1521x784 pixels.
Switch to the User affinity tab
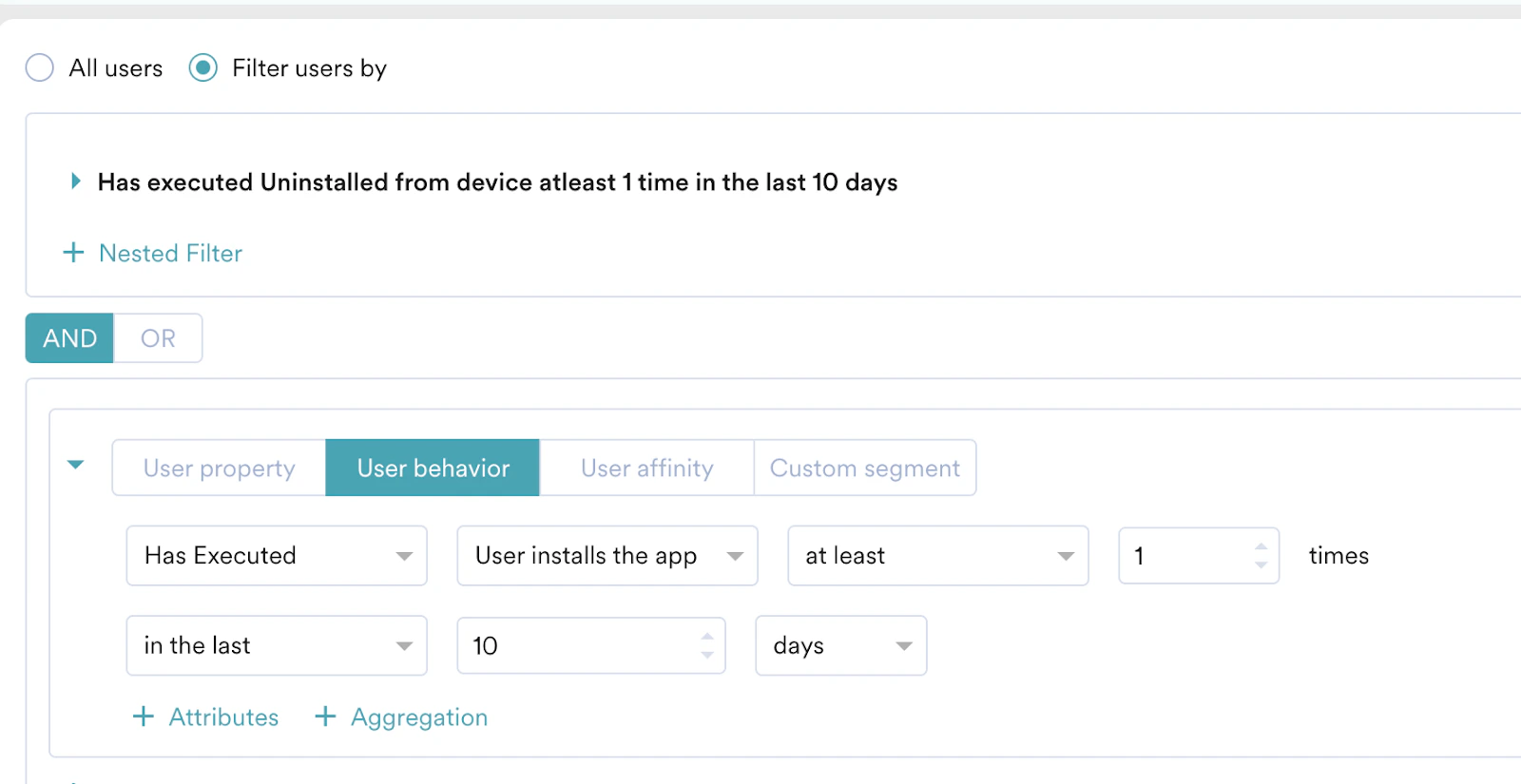coord(646,468)
